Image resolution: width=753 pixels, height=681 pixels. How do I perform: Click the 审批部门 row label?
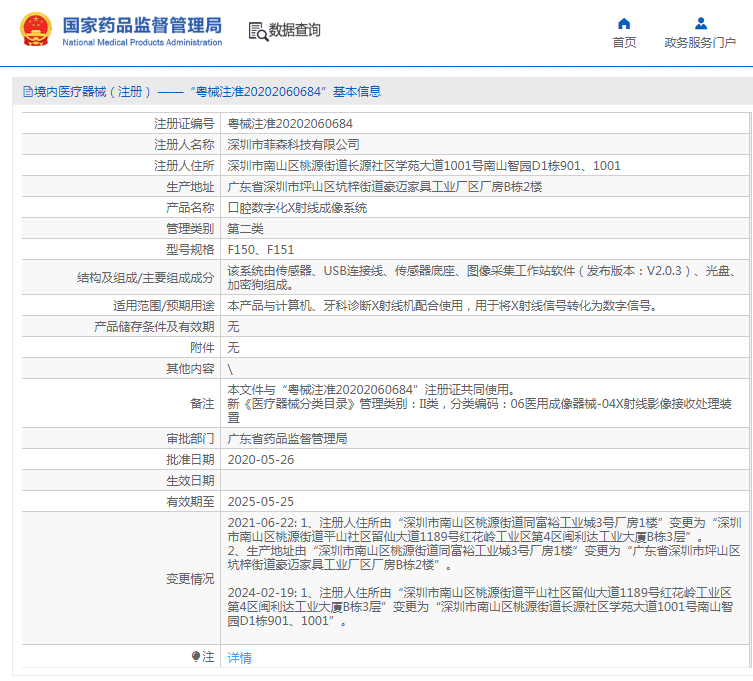click(x=190, y=439)
